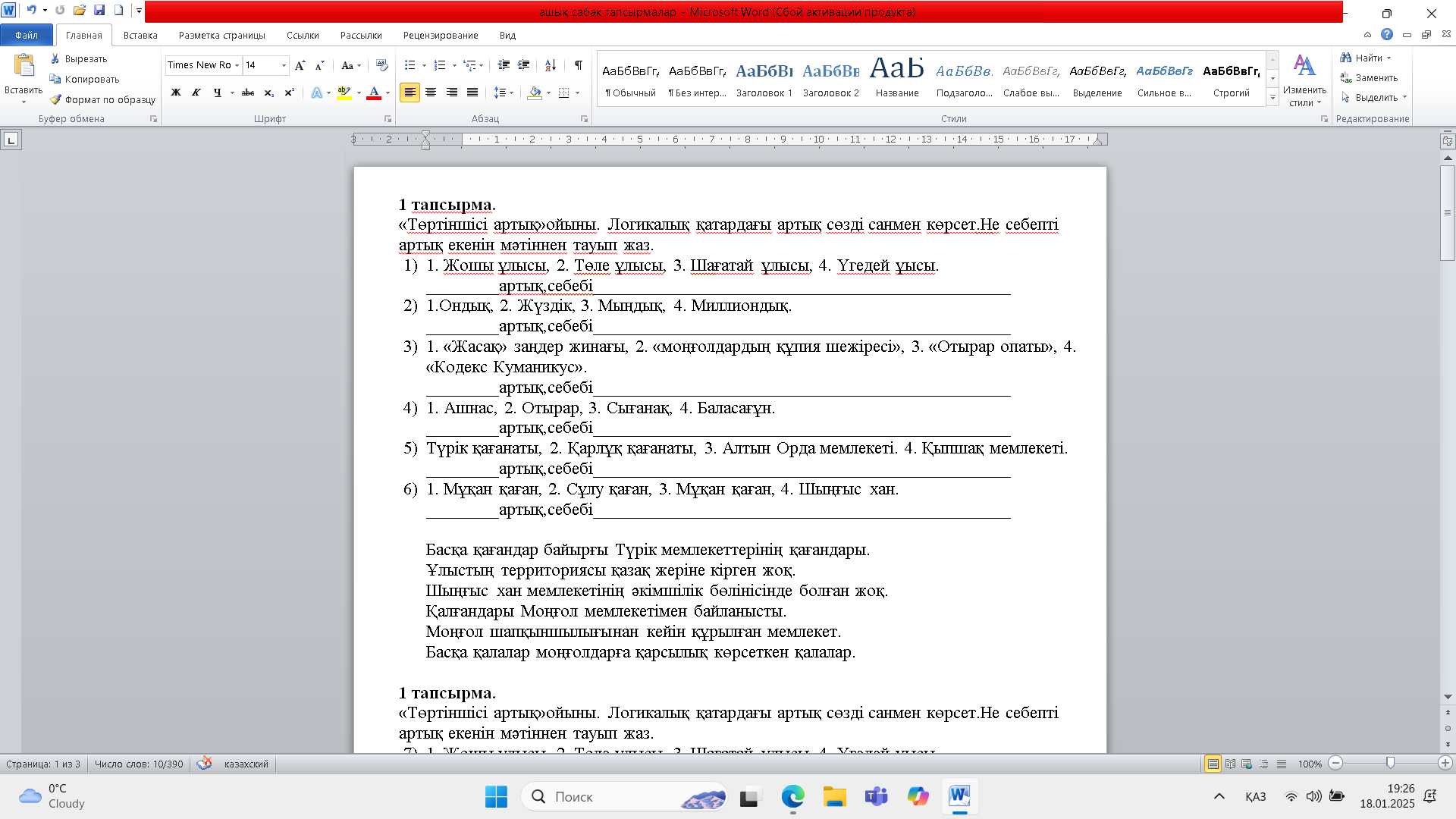Click the bulleted list icon
1456x819 pixels.
[x=410, y=65]
